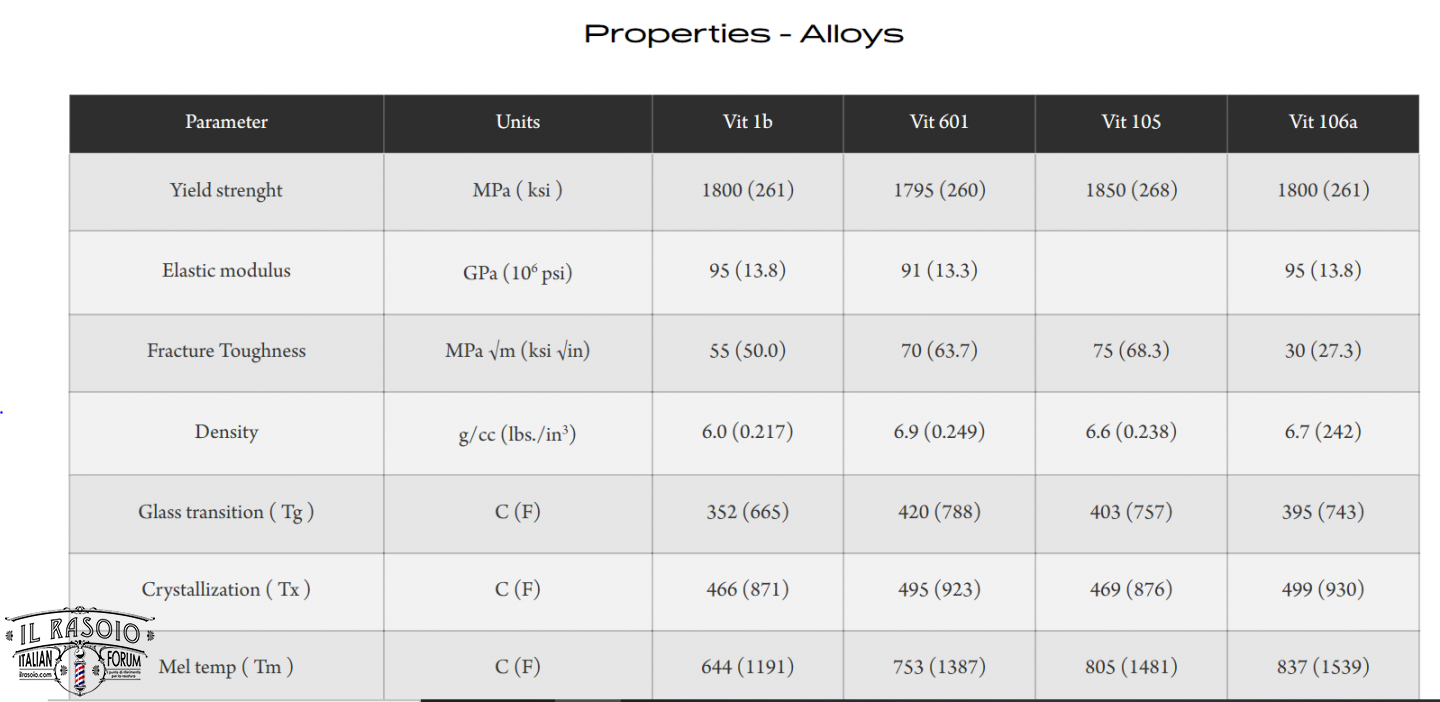Image resolution: width=1440 pixels, height=702 pixels.
Task: Select Vit 105 fracture toughness value 75 (68.3)
Action: 1131,351
